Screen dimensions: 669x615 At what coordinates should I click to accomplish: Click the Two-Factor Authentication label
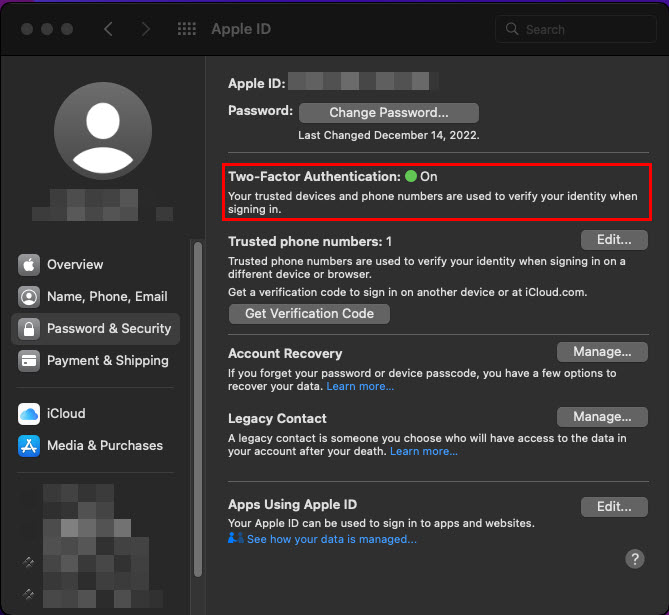click(314, 176)
